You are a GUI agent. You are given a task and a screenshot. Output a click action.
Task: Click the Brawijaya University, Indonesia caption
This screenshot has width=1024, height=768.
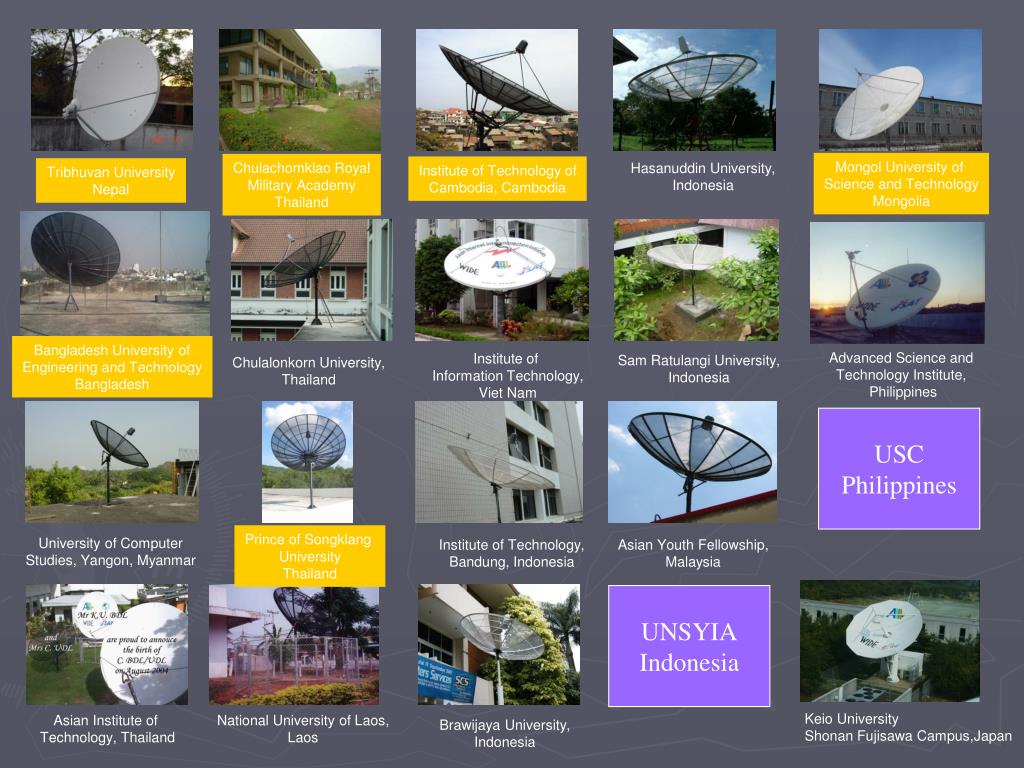pyautogui.click(x=504, y=733)
